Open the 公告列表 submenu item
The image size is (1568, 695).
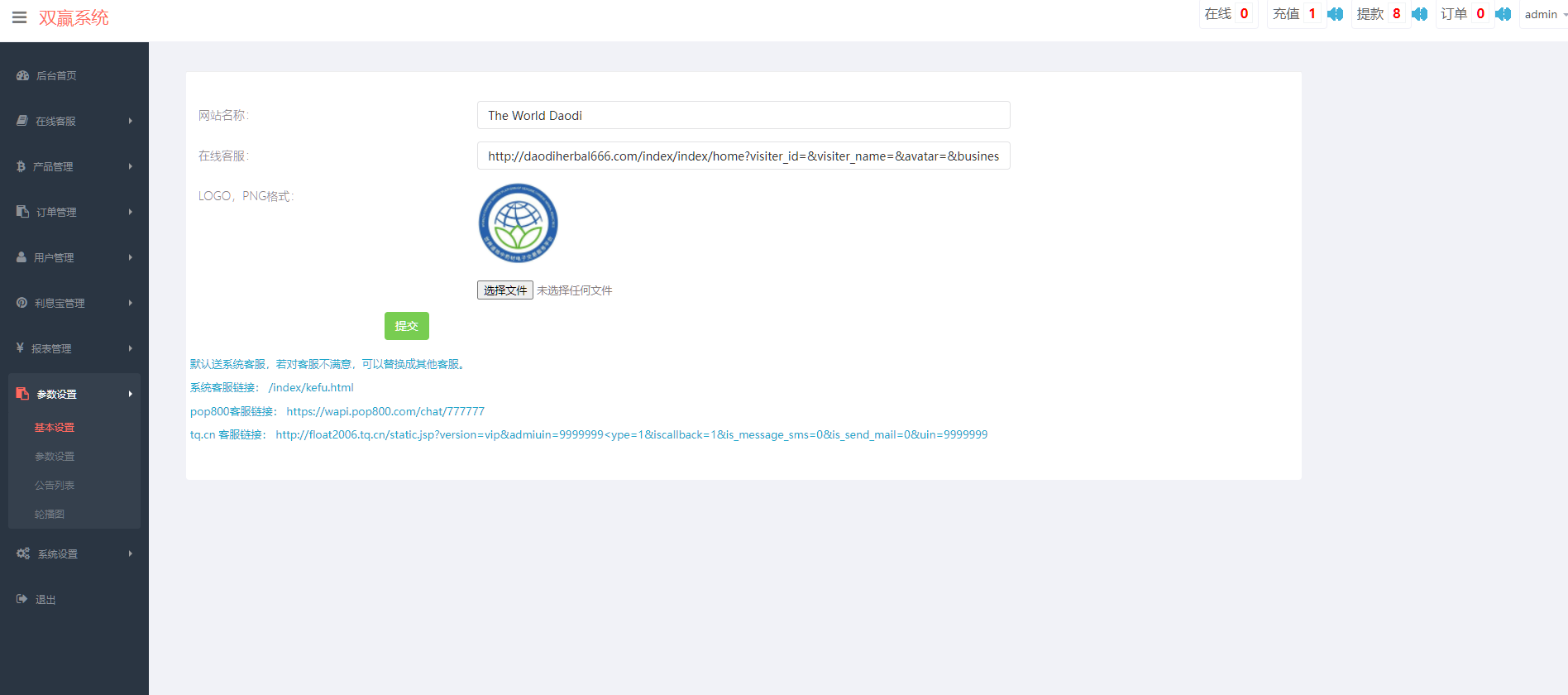click(x=55, y=486)
